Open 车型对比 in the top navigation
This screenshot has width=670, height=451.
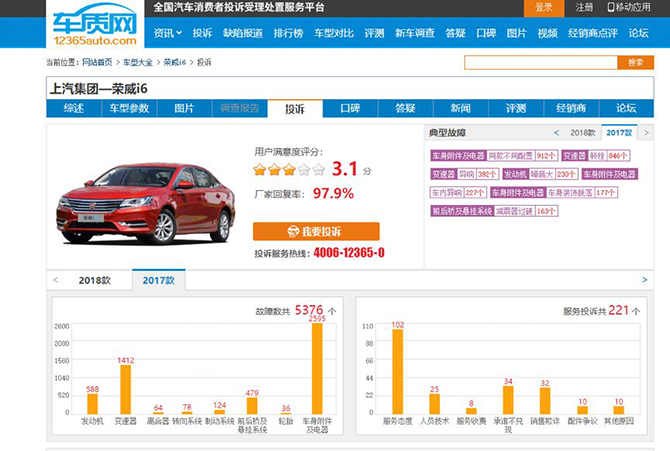[334, 33]
